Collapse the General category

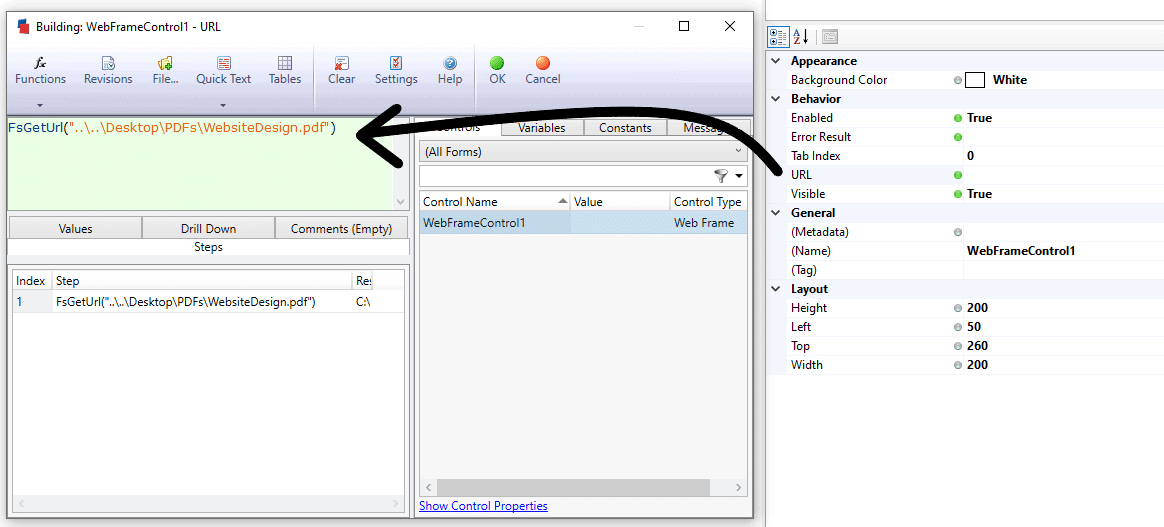[x=776, y=213]
